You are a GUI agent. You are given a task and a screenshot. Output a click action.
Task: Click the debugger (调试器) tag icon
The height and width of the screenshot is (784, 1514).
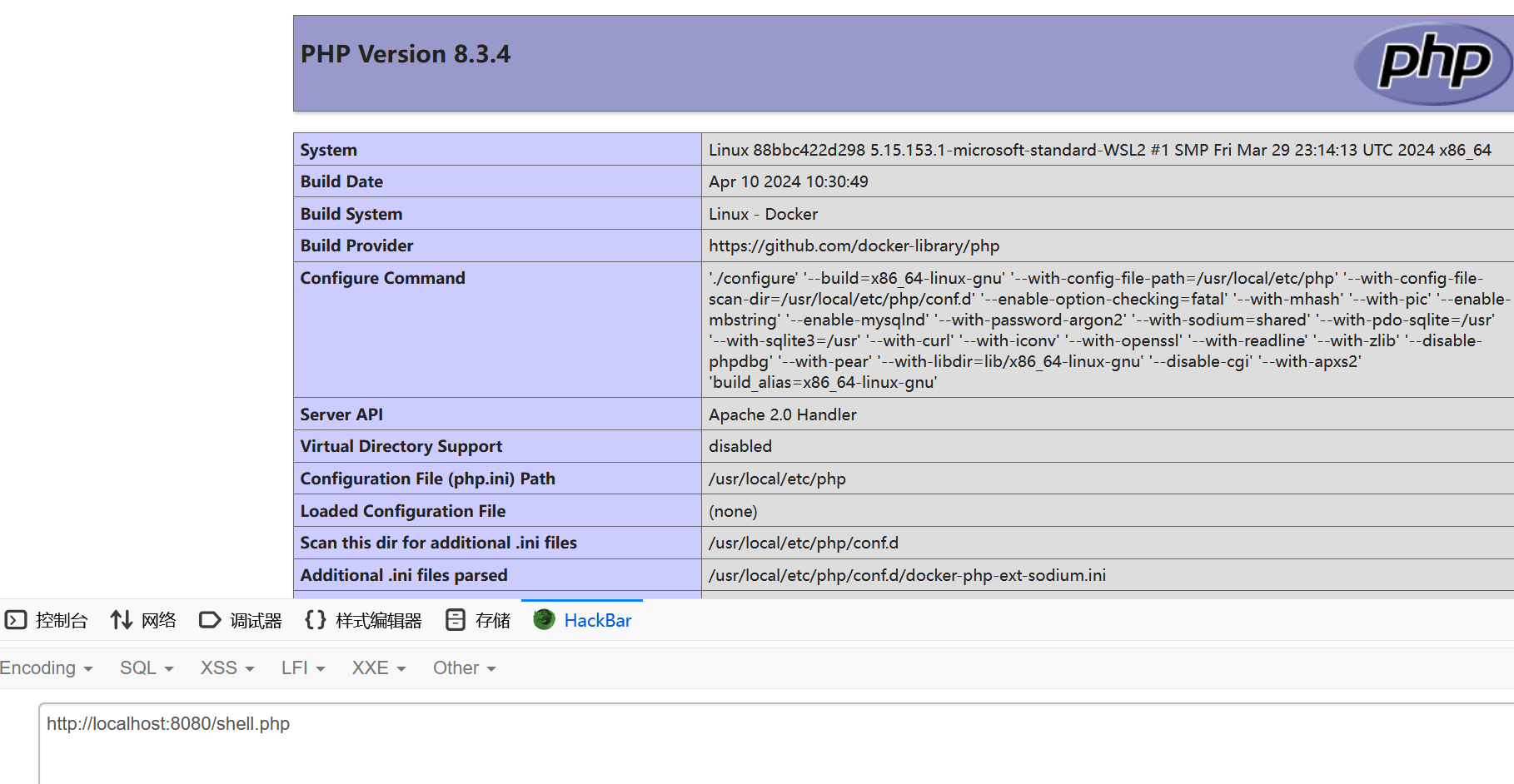point(210,620)
